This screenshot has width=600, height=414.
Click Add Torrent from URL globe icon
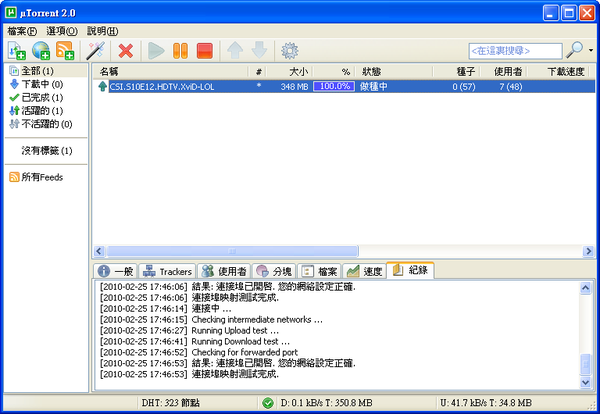pos(41,51)
